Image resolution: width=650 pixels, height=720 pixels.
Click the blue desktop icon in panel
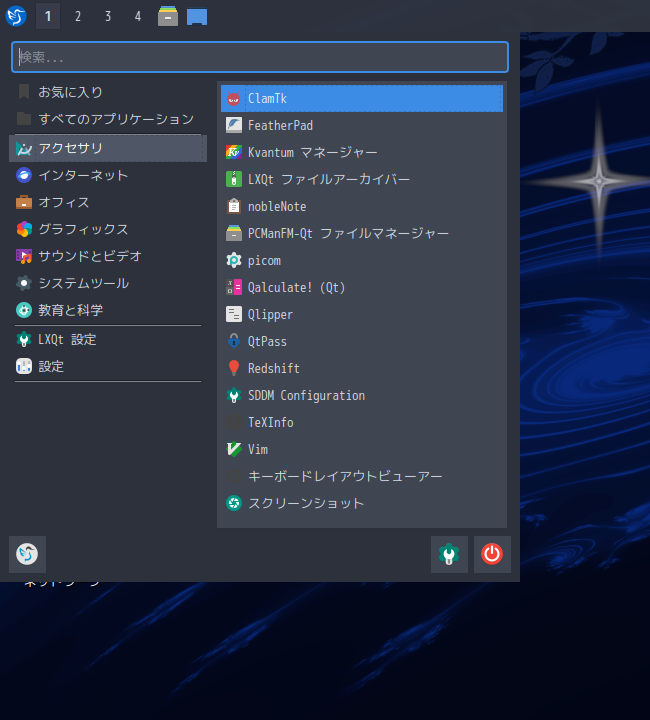(197, 17)
